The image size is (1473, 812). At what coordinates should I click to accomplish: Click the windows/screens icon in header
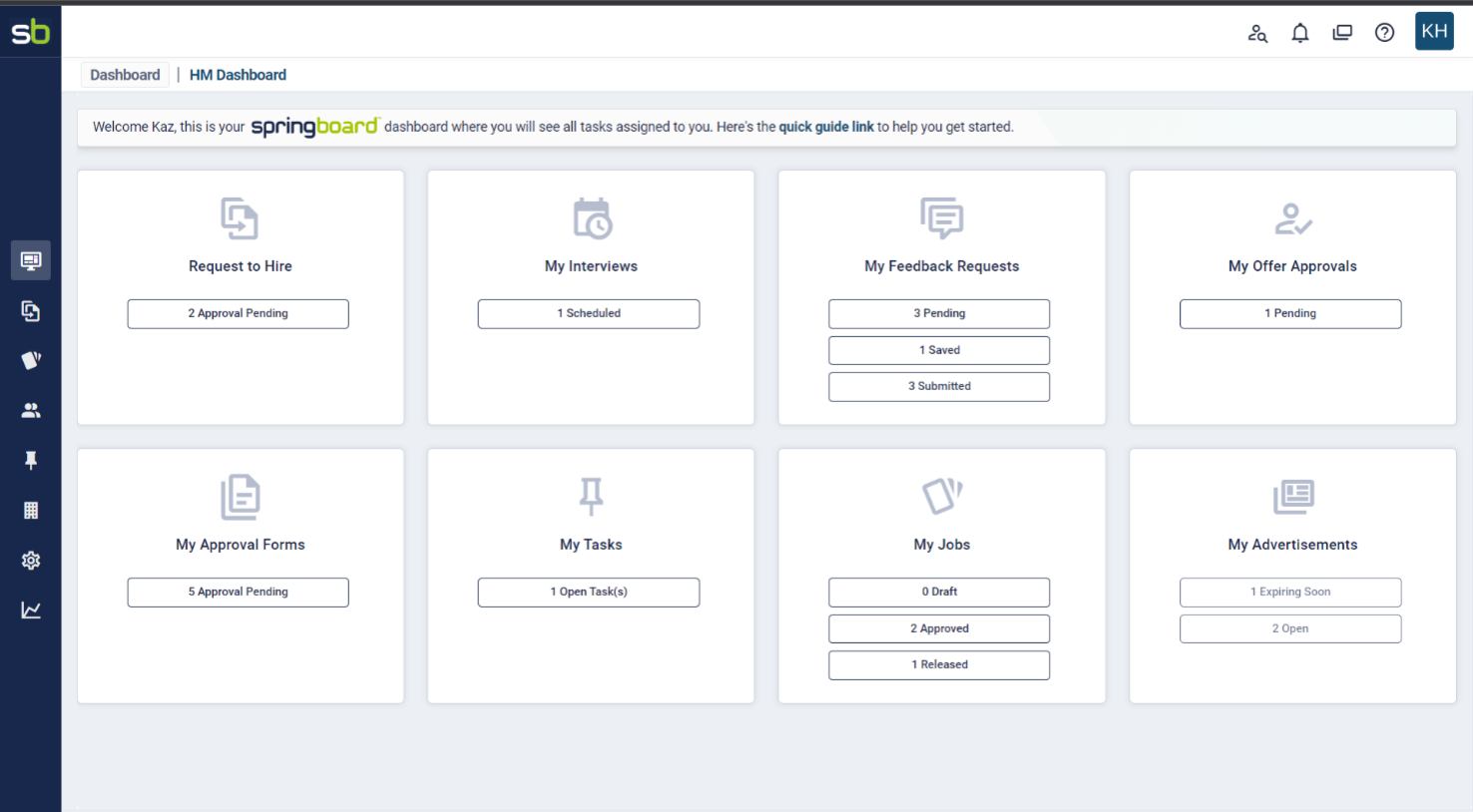(x=1342, y=33)
